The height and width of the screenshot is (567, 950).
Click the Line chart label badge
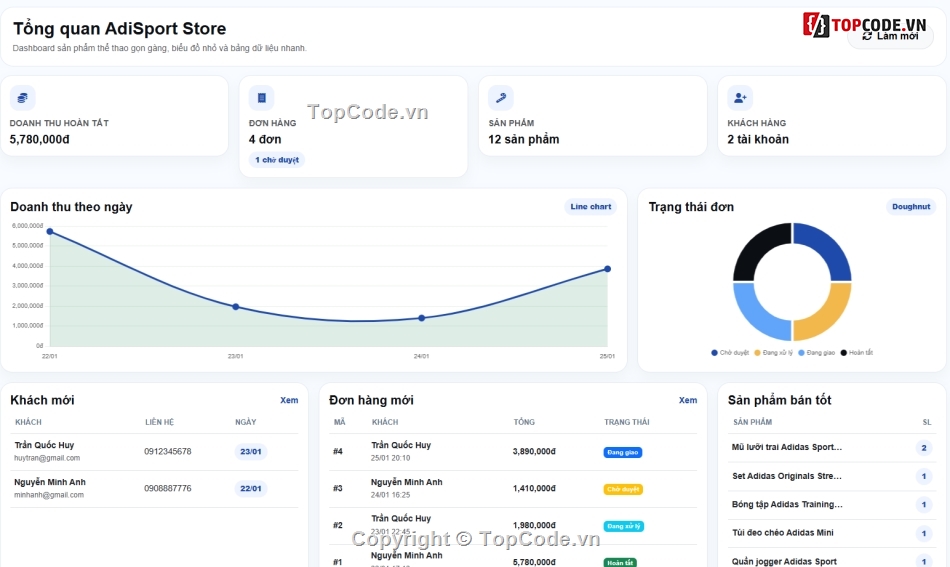[x=591, y=207]
